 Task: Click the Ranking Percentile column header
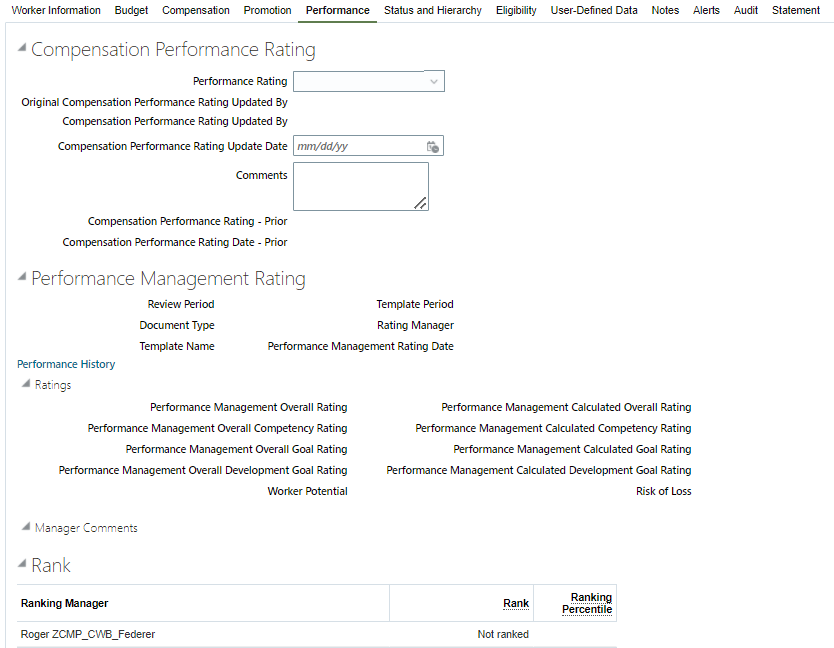(587, 603)
